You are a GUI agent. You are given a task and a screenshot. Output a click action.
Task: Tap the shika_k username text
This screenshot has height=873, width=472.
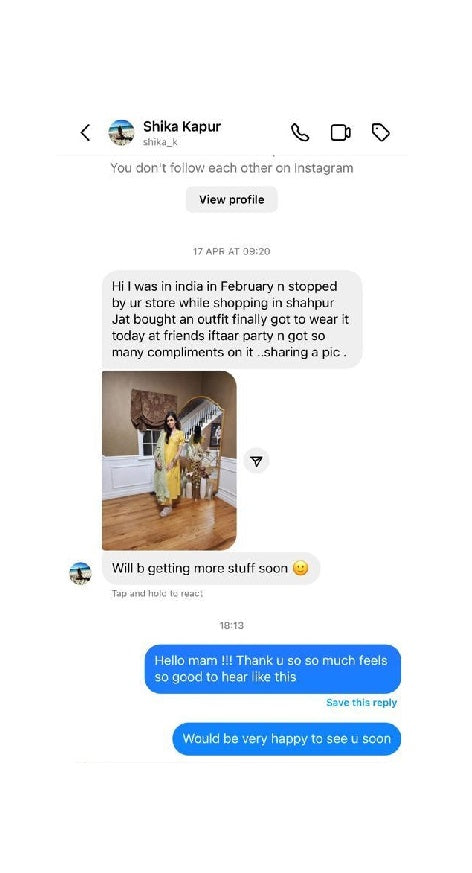coord(160,142)
